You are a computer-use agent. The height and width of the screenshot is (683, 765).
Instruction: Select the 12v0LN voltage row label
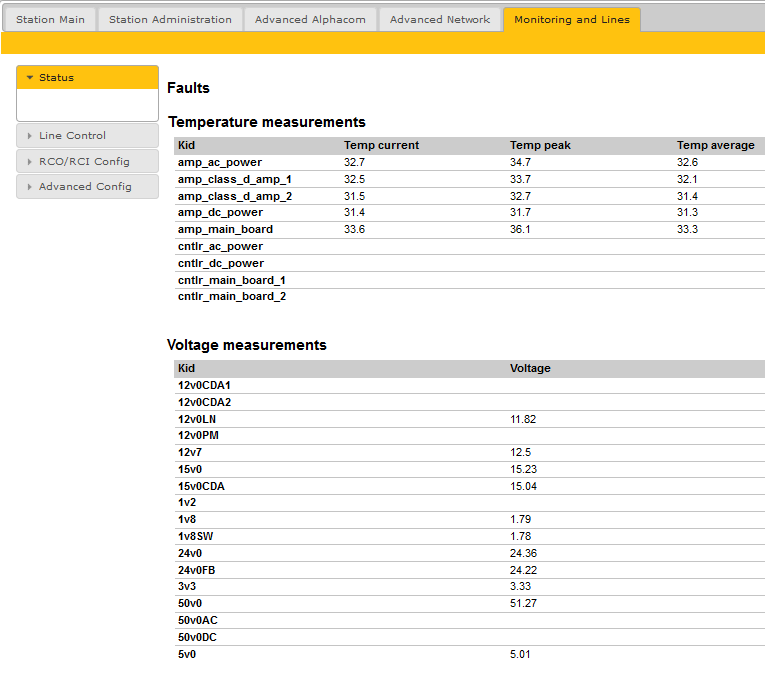coord(197,419)
